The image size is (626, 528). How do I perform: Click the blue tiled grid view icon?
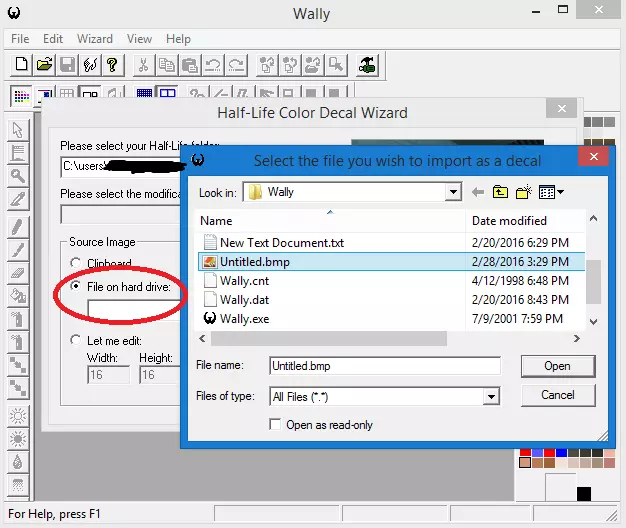tap(144, 93)
